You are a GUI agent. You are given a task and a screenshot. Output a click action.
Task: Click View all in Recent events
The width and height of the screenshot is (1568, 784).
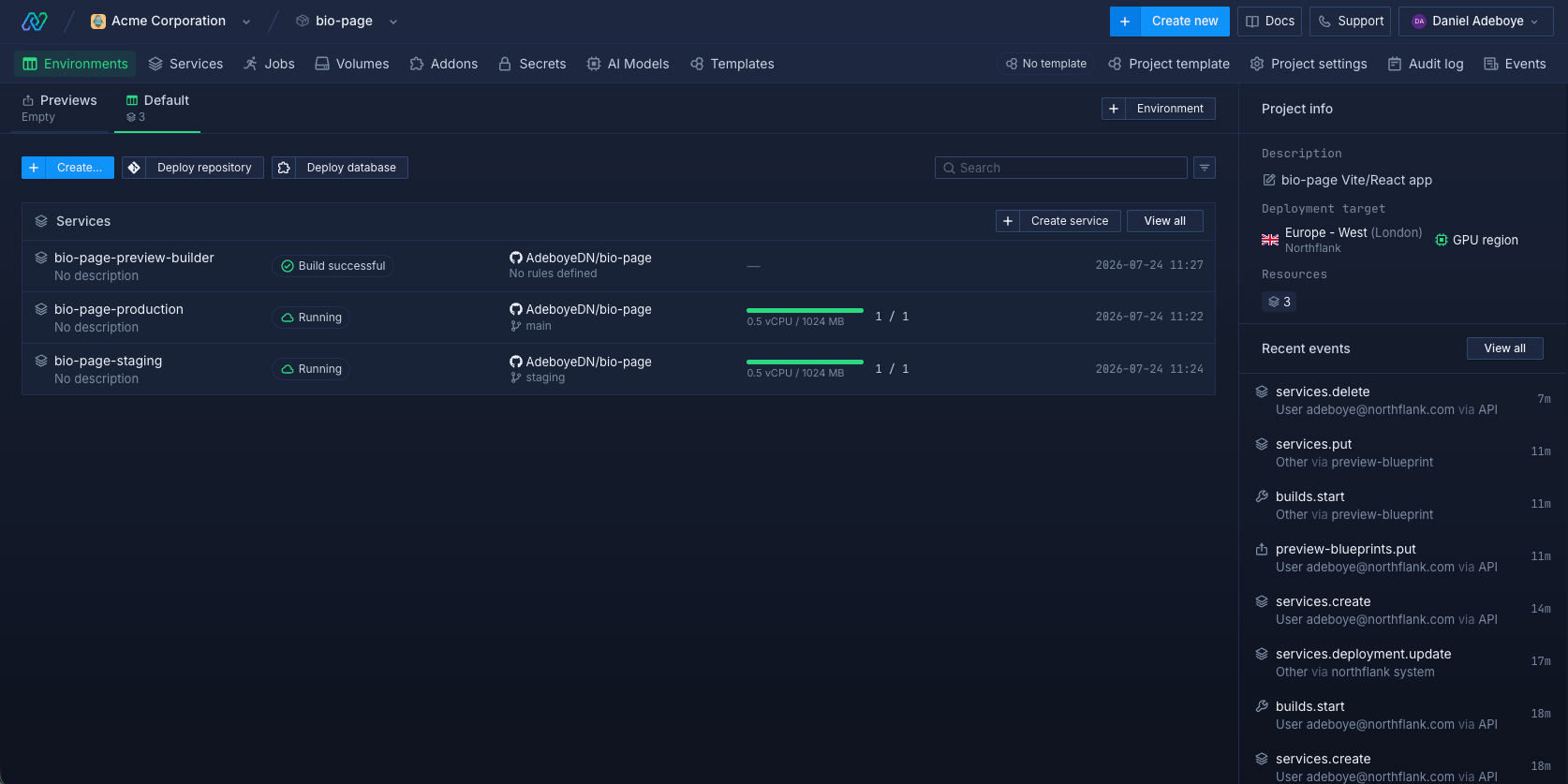tap(1504, 348)
